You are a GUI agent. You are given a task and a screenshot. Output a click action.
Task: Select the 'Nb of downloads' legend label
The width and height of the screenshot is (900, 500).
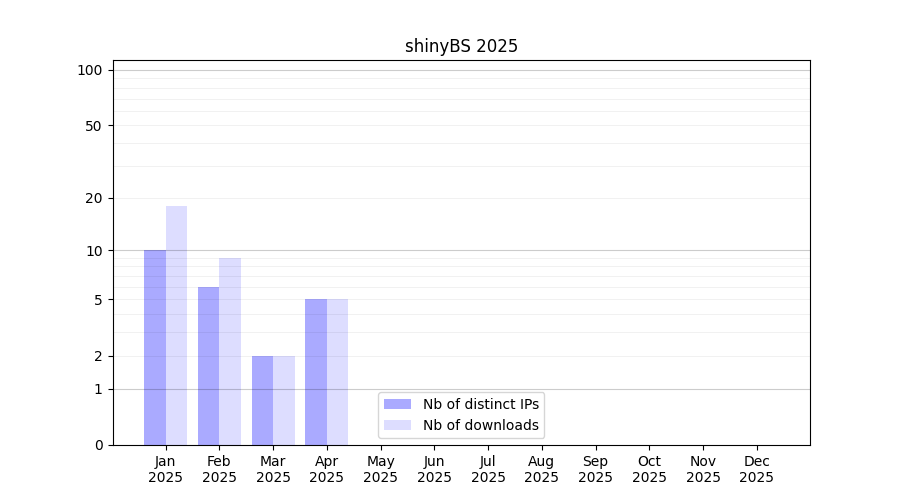click(x=481, y=425)
